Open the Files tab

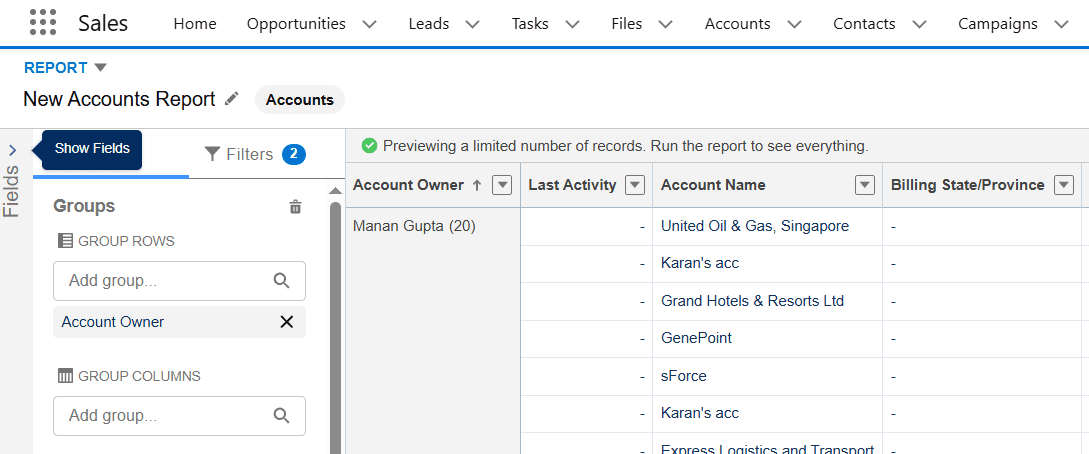point(626,24)
